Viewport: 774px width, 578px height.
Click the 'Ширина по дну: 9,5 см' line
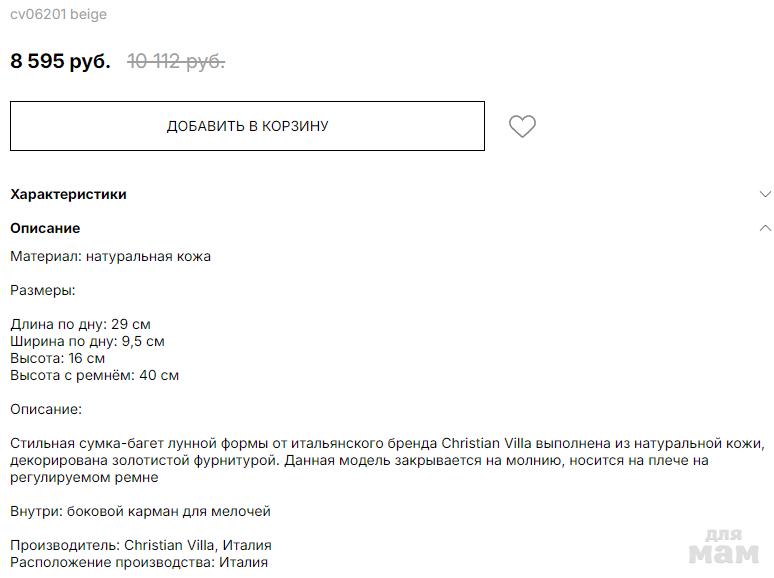pos(87,341)
